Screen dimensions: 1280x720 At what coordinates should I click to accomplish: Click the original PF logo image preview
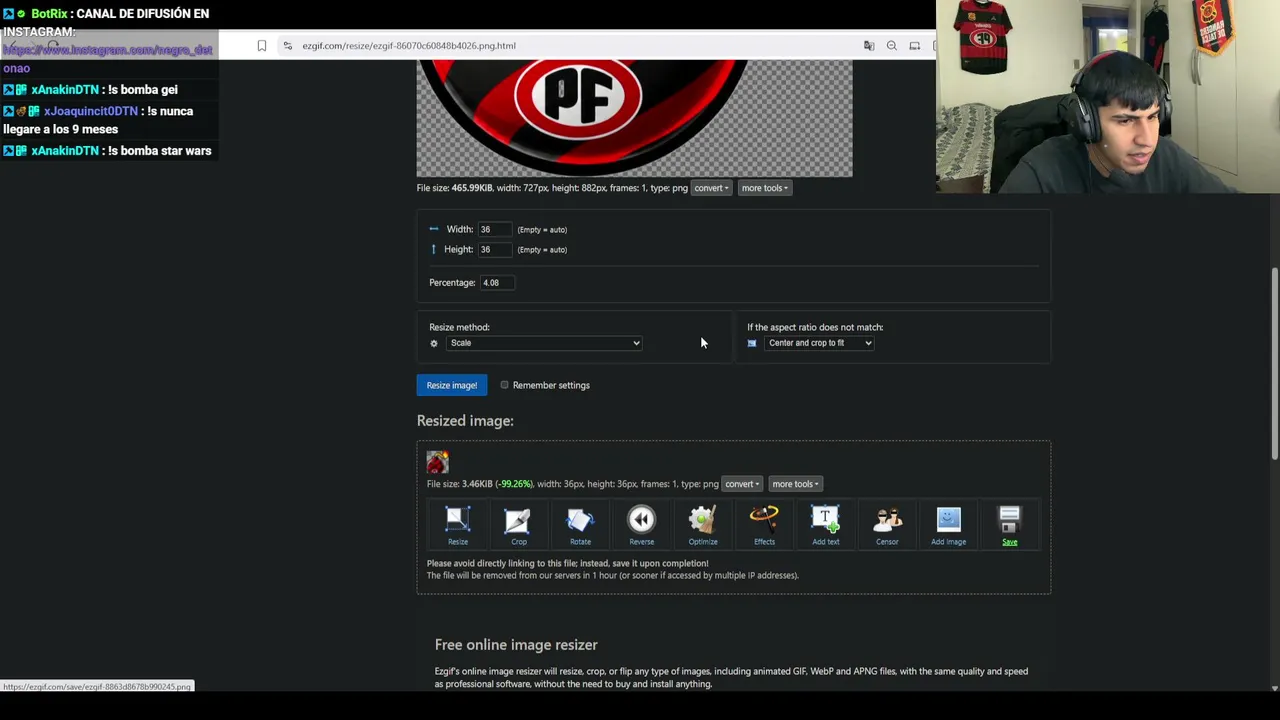point(634,118)
